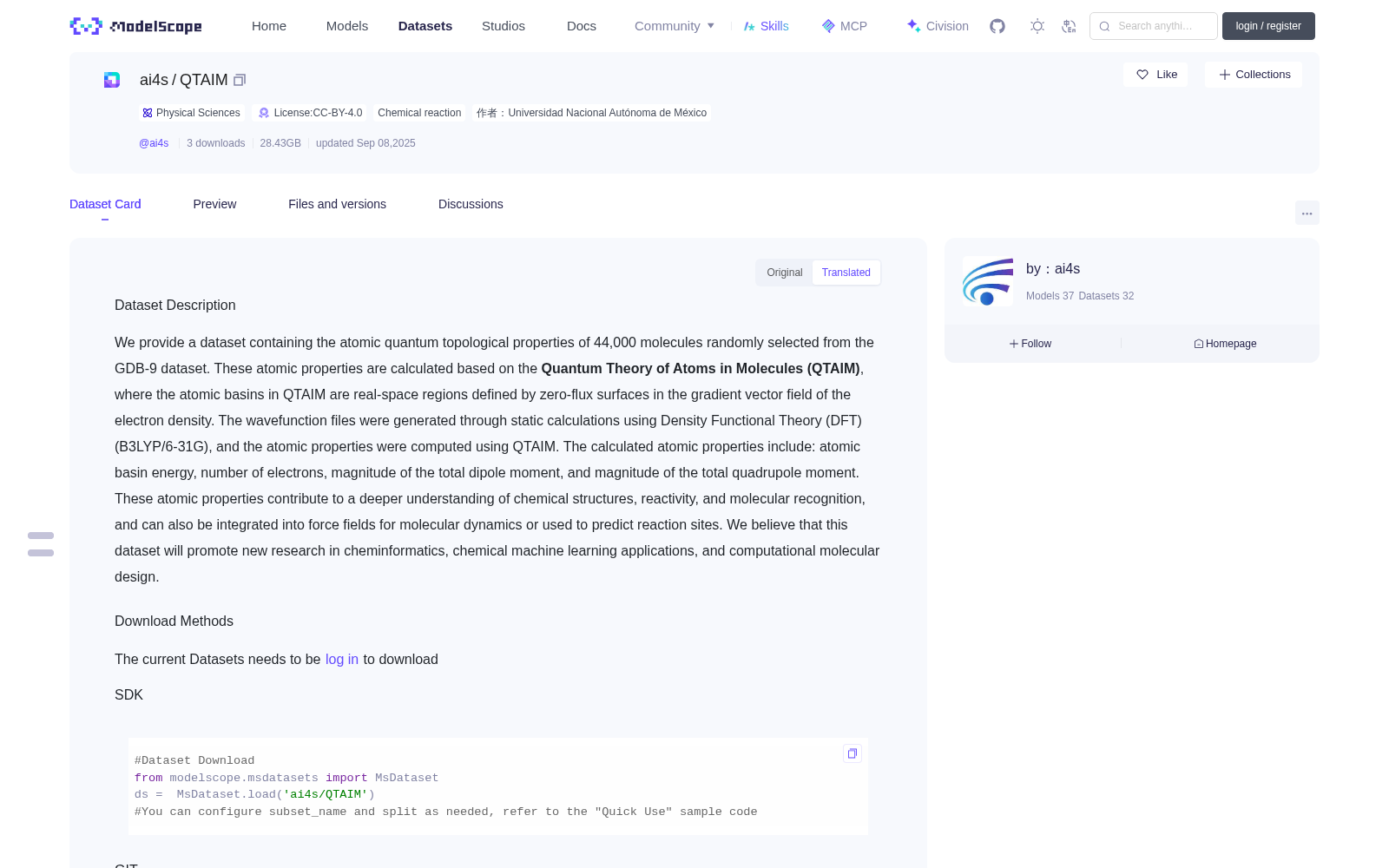The image size is (1389, 868).
Task: Copy the ai4s/QTAIM dataset name
Action: click(x=240, y=80)
